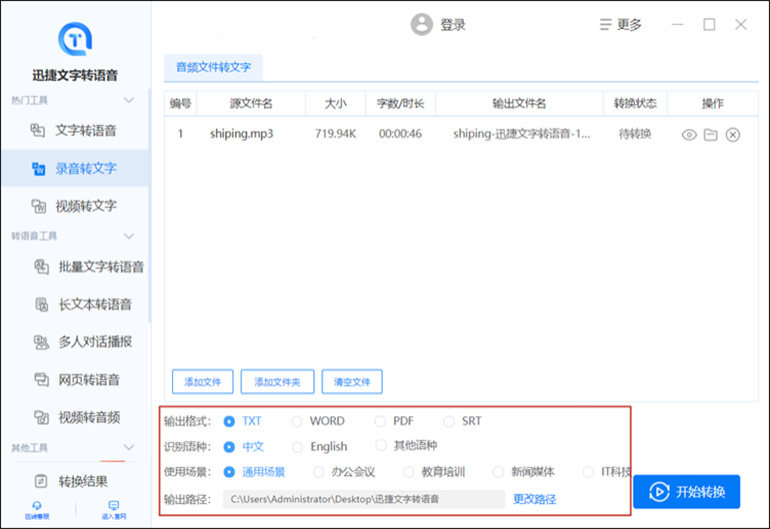Select source file name shiping.mp3
This screenshot has height=529, width=770.
click(x=242, y=134)
